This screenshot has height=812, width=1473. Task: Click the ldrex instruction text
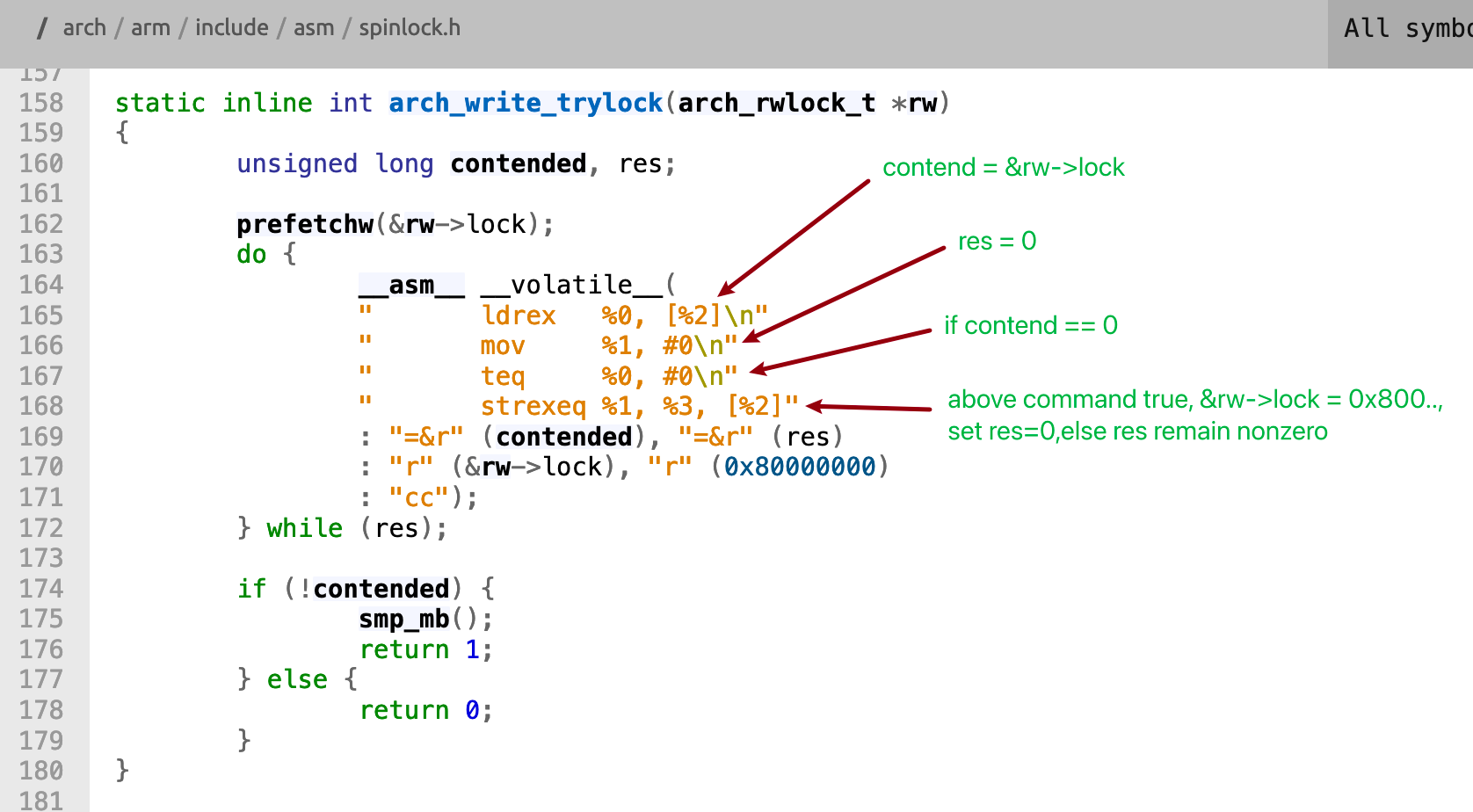click(x=519, y=315)
